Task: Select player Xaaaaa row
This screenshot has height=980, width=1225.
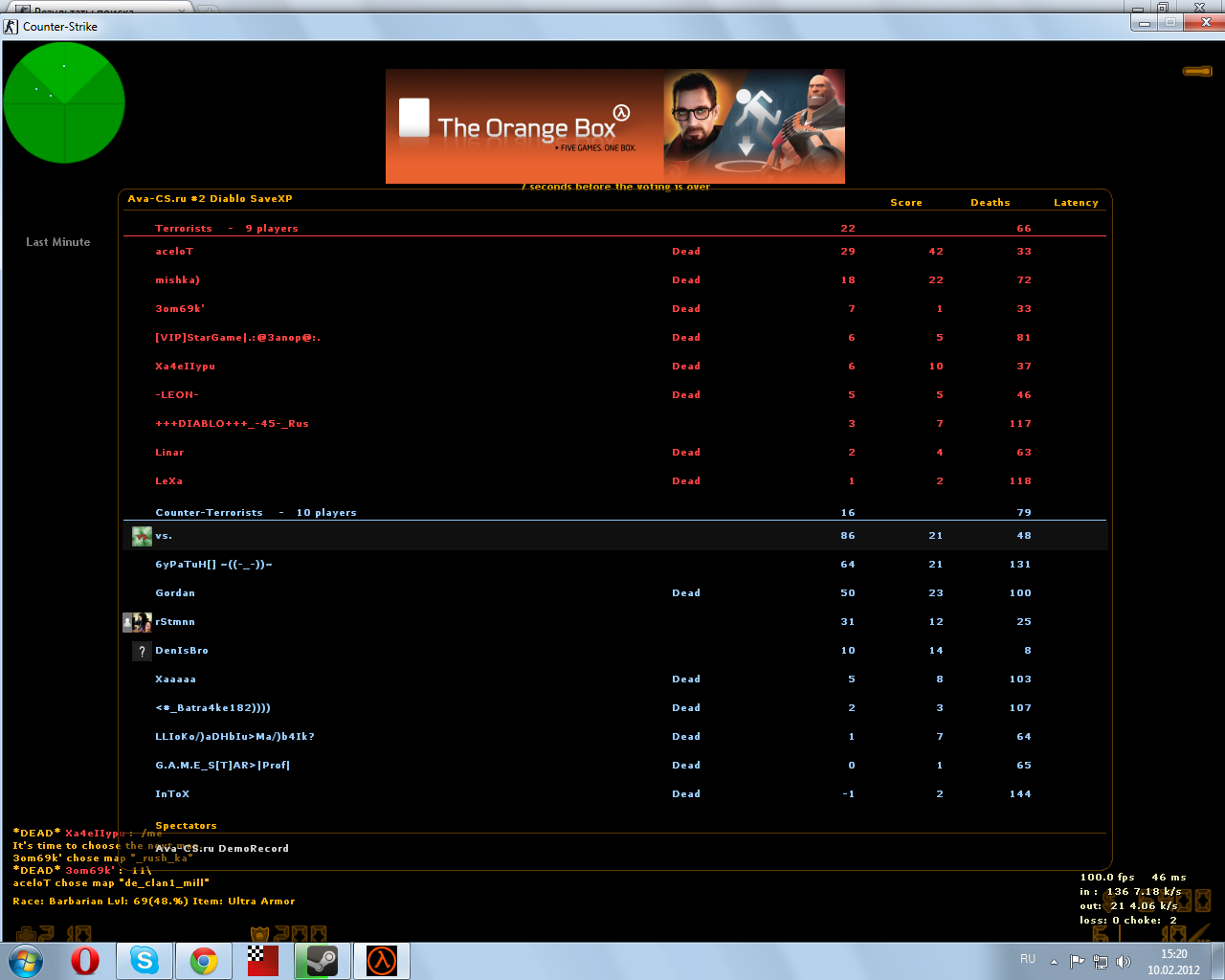Action: [x=614, y=679]
